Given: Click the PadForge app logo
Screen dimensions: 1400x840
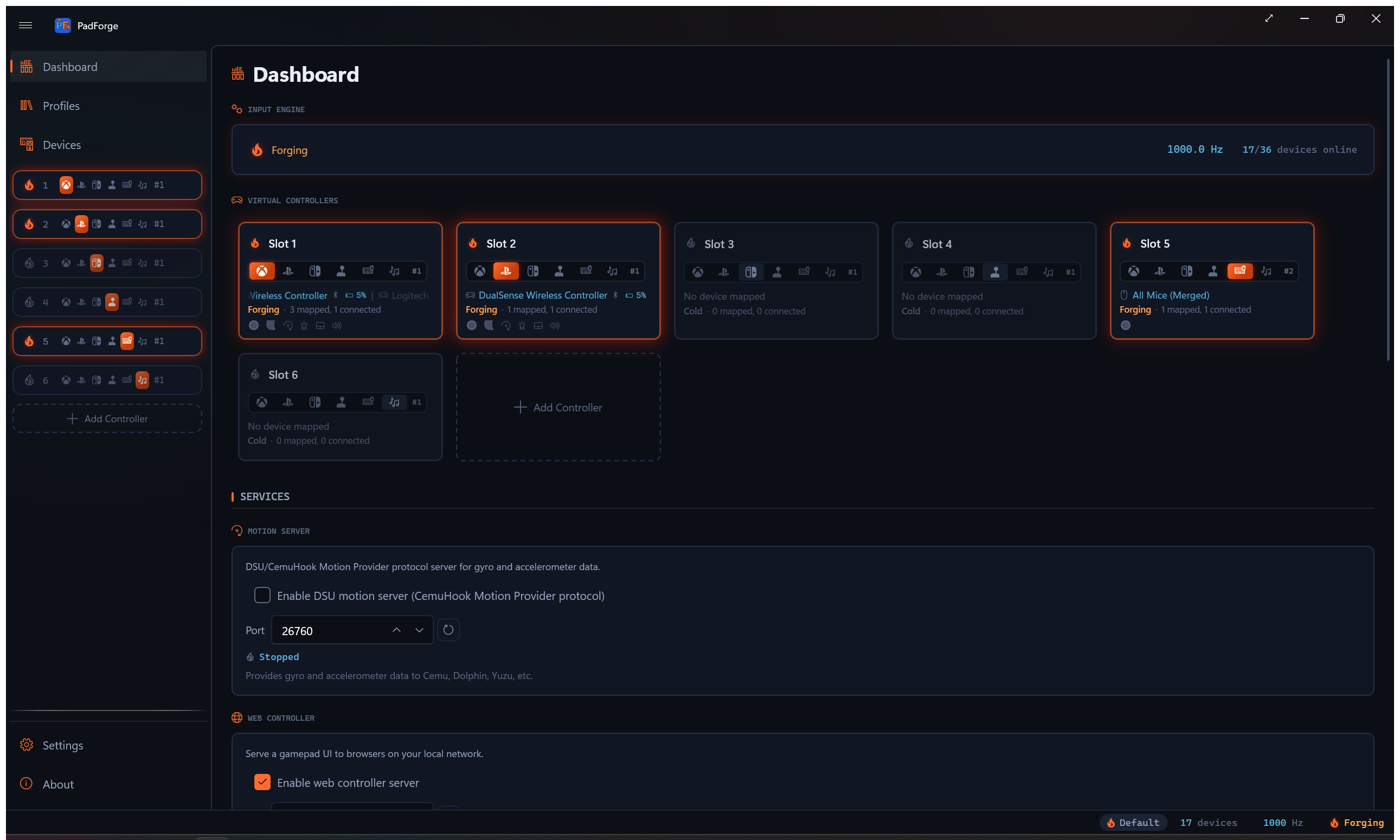Looking at the screenshot, I should (x=63, y=25).
